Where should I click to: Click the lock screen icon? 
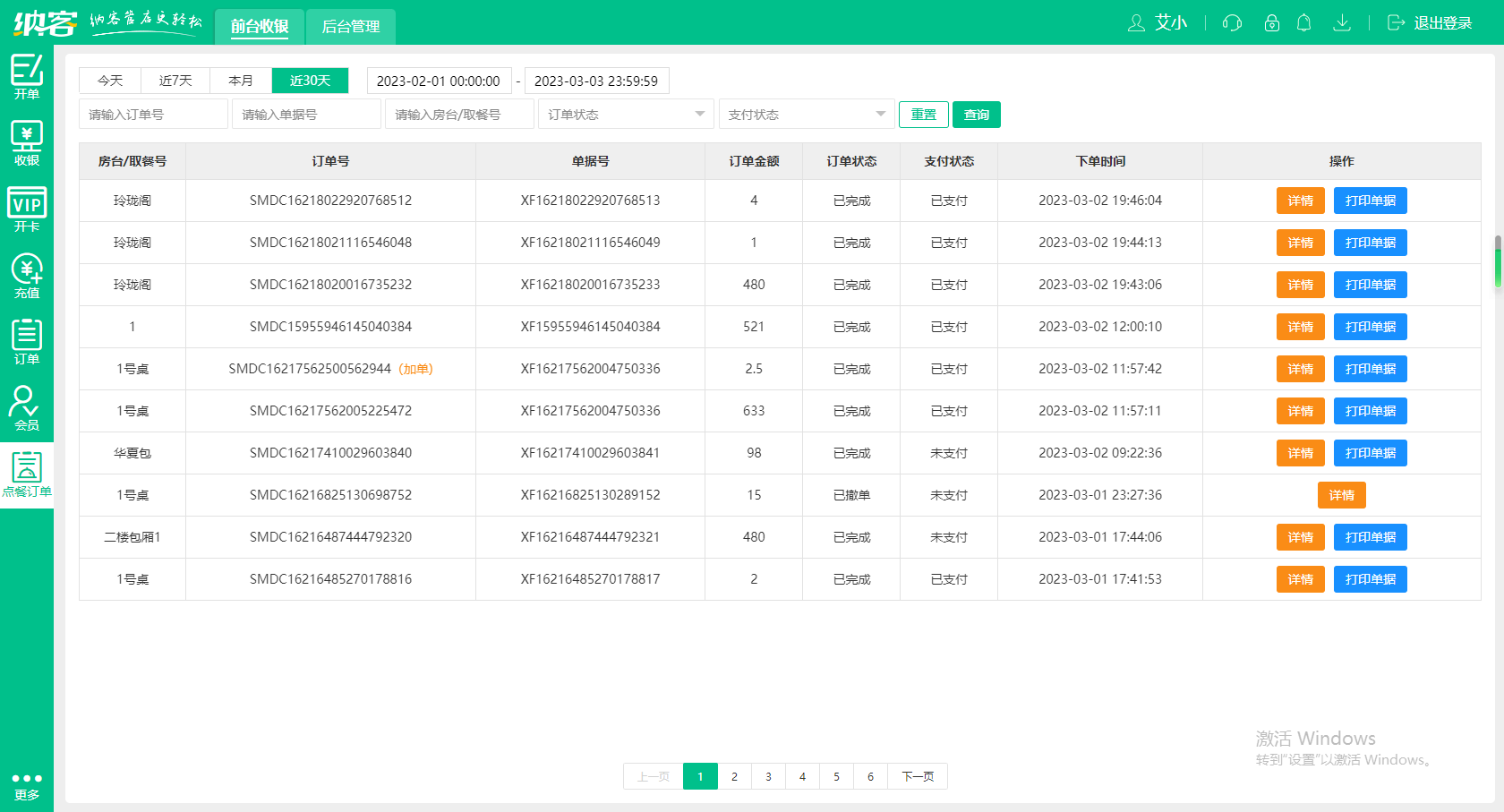click(1271, 22)
